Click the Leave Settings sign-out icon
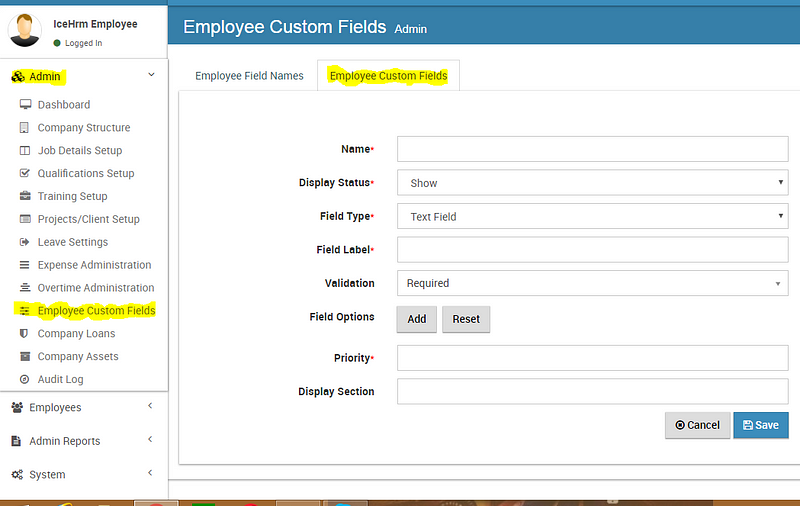Image resolution: width=800 pixels, height=506 pixels. pyautogui.click(x=24, y=242)
